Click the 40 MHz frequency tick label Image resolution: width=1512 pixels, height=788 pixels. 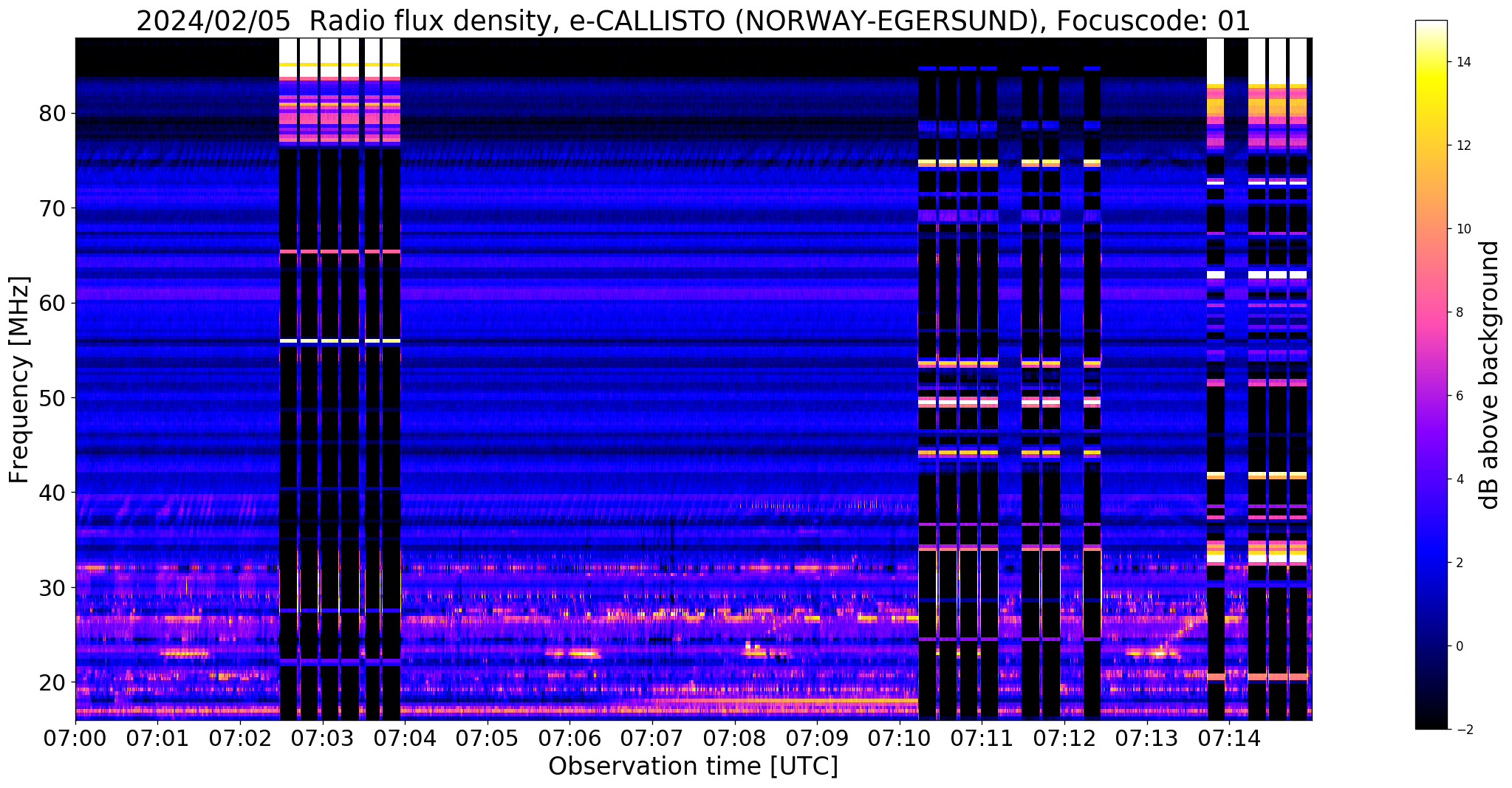click(53, 493)
